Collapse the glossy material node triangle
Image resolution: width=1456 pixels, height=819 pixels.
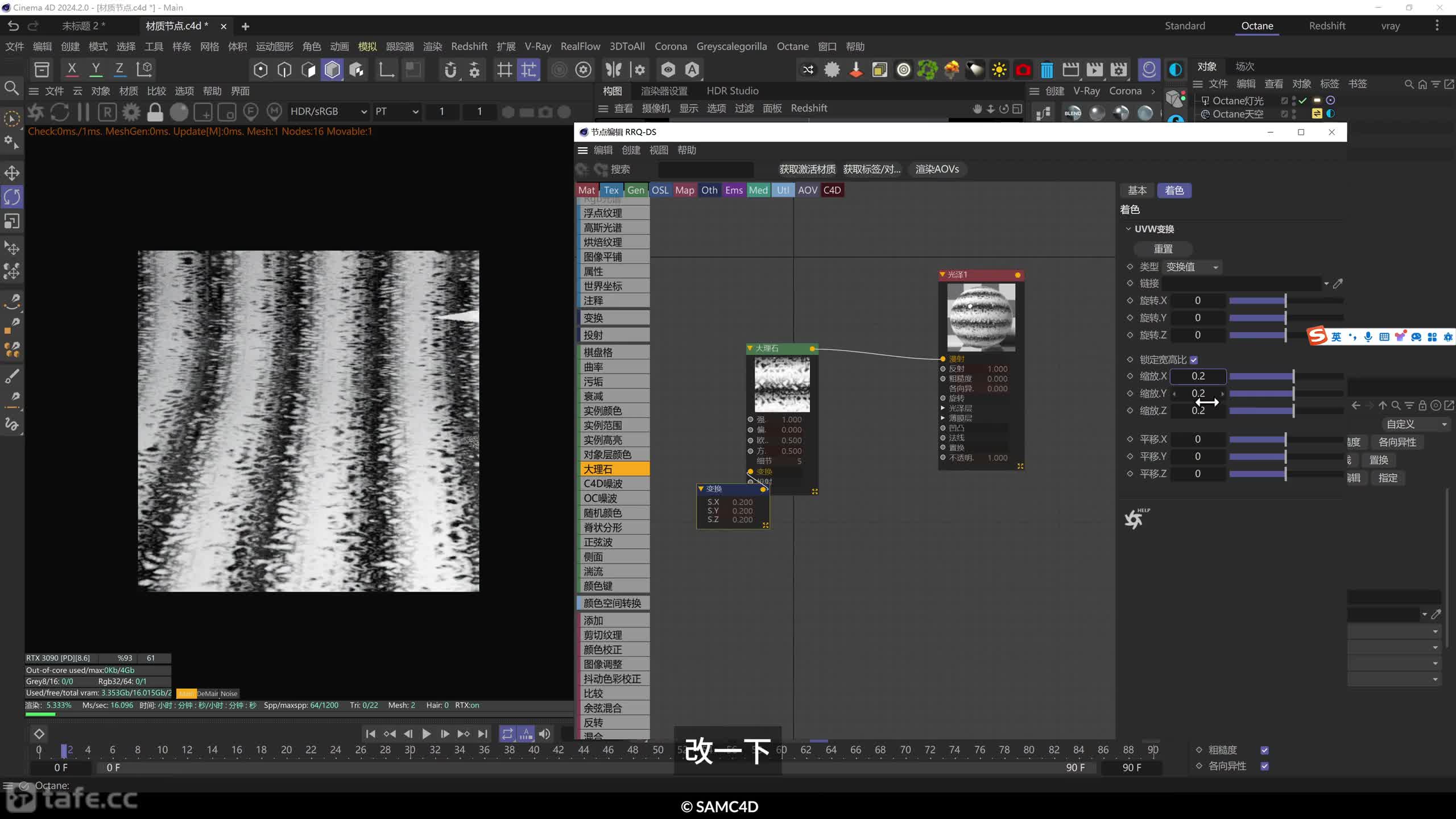pos(942,274)
